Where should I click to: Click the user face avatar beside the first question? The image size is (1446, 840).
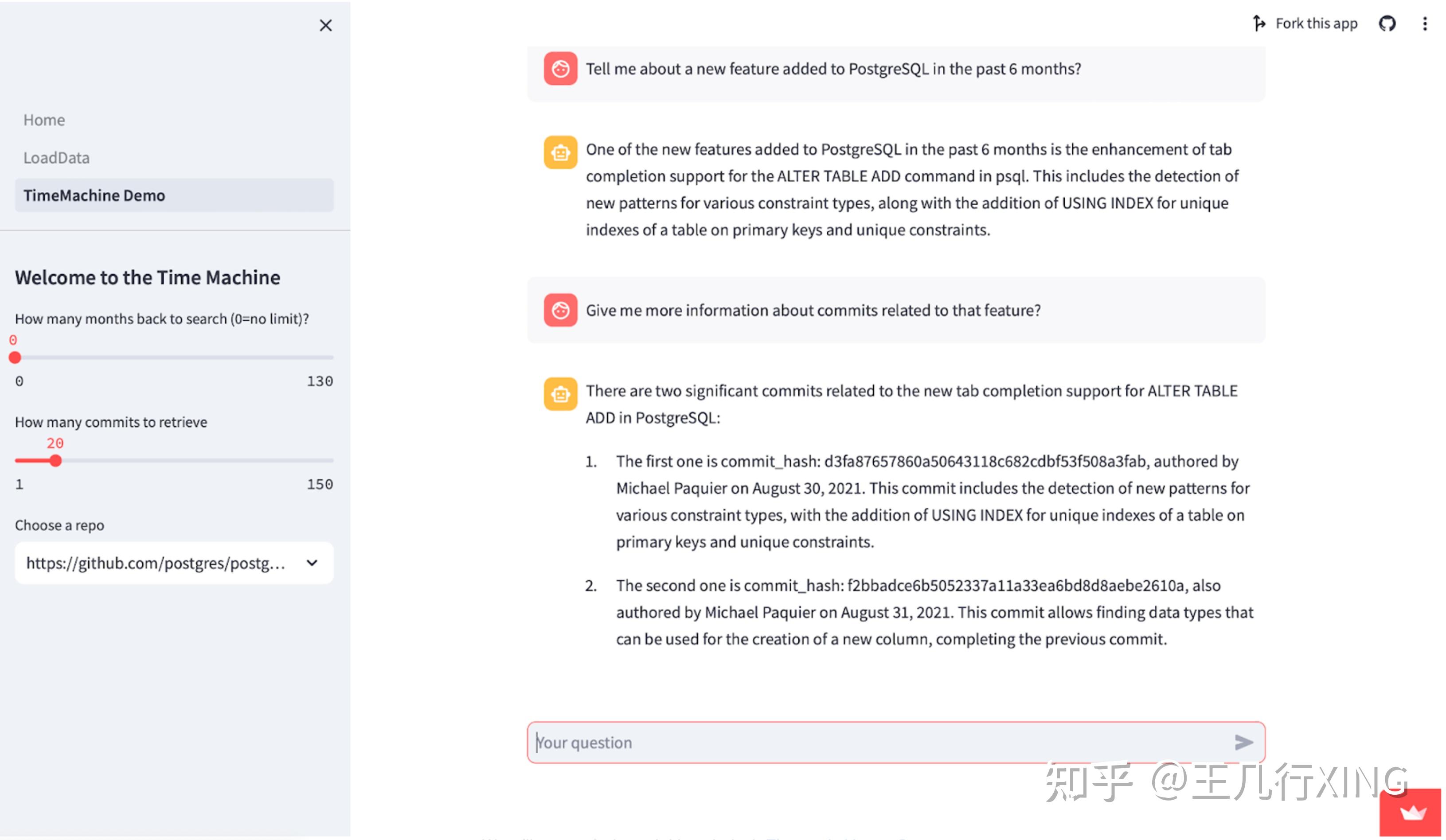pyautogui.click(x=561, y=68)
